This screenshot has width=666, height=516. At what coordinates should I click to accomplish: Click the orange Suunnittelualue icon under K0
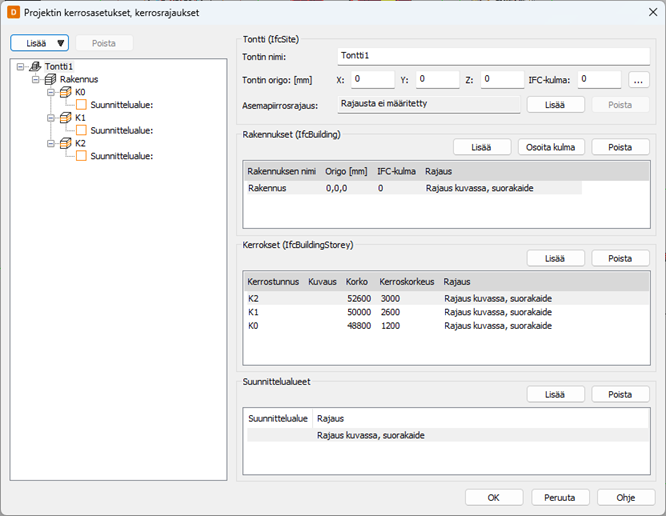point(82,105)
